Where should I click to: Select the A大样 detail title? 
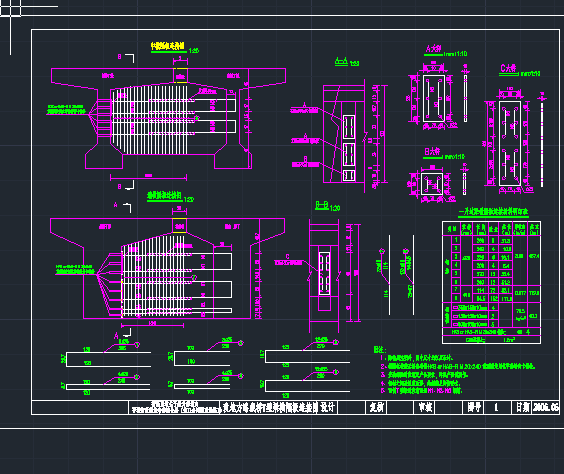click(433, 49)
